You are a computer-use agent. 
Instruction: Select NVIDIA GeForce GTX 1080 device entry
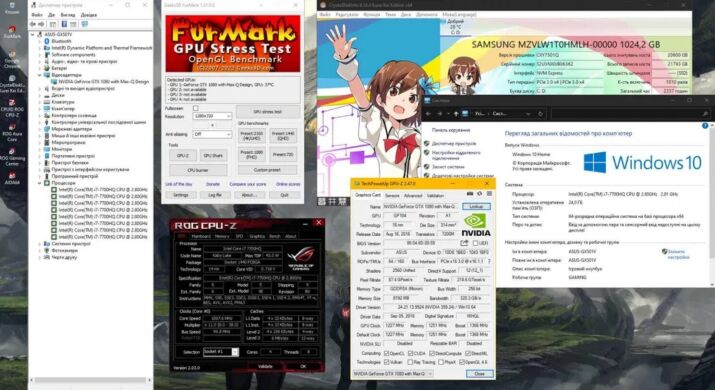click(104, 82)
